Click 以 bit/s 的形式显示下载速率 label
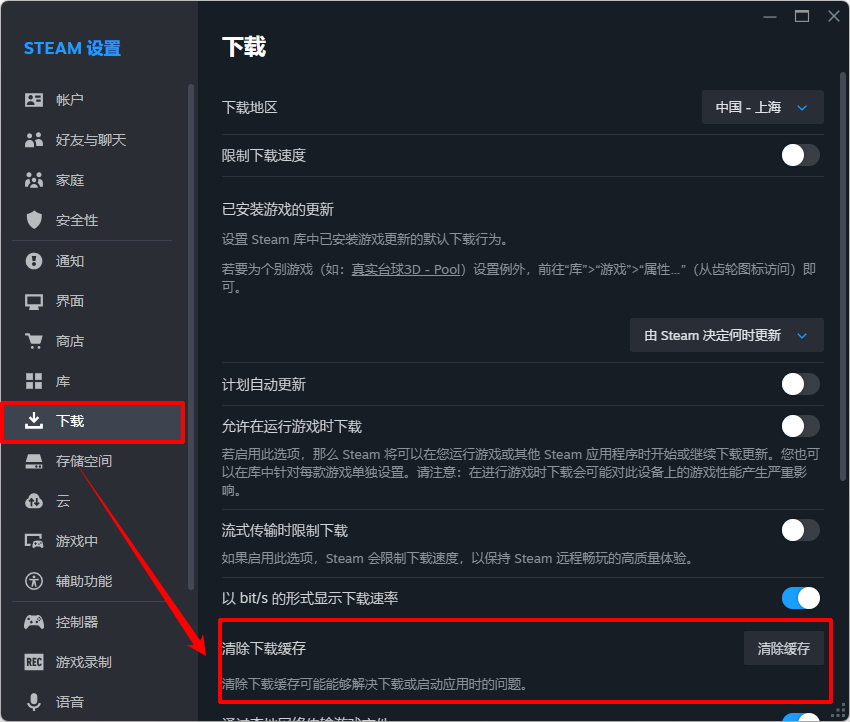Image resolution: width=850 pixels, height=722 pixels. [310, 598]
